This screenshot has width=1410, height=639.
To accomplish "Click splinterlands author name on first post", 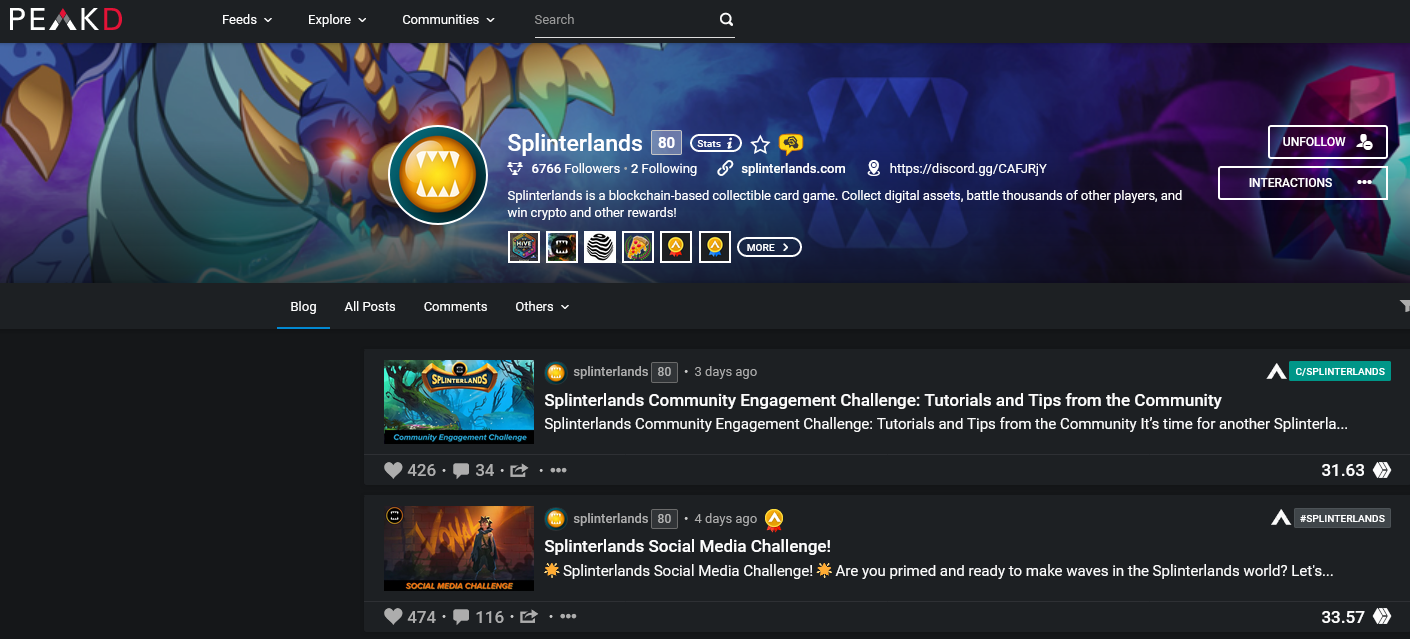I will pyautogui.click(x=610, y=372).
